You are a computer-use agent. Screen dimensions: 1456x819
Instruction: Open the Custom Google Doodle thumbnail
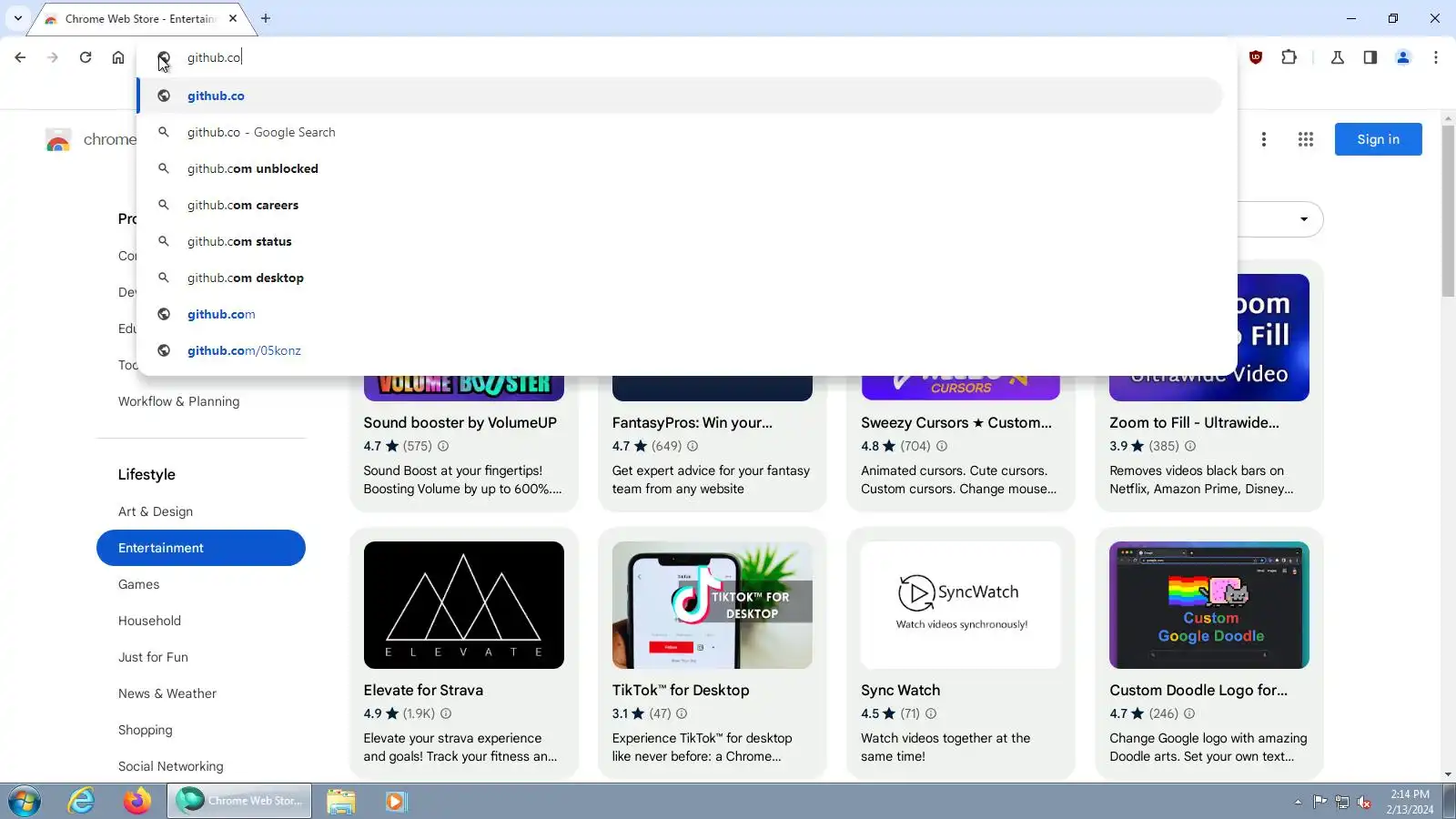point(1209,605)
